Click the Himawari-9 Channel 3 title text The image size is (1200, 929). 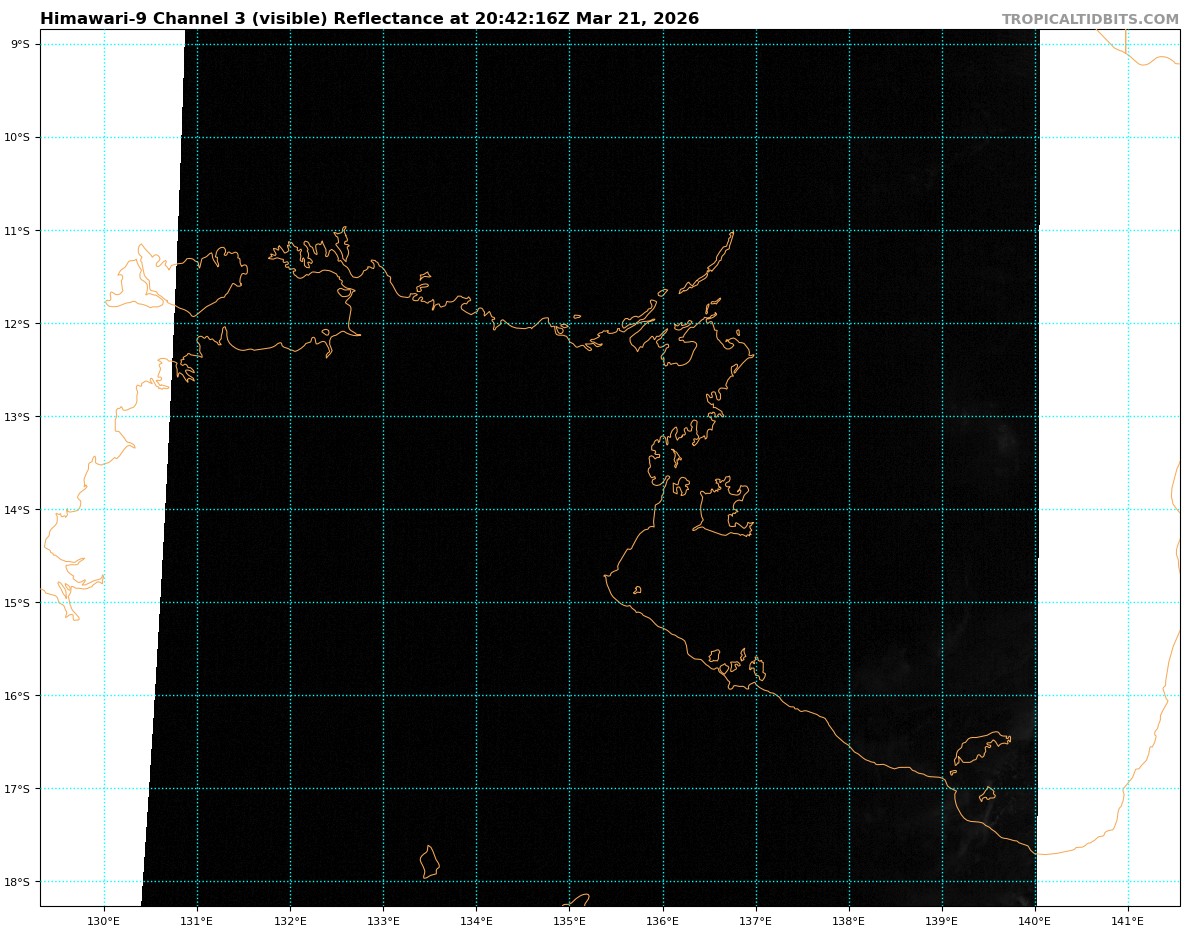pos(185,19)
